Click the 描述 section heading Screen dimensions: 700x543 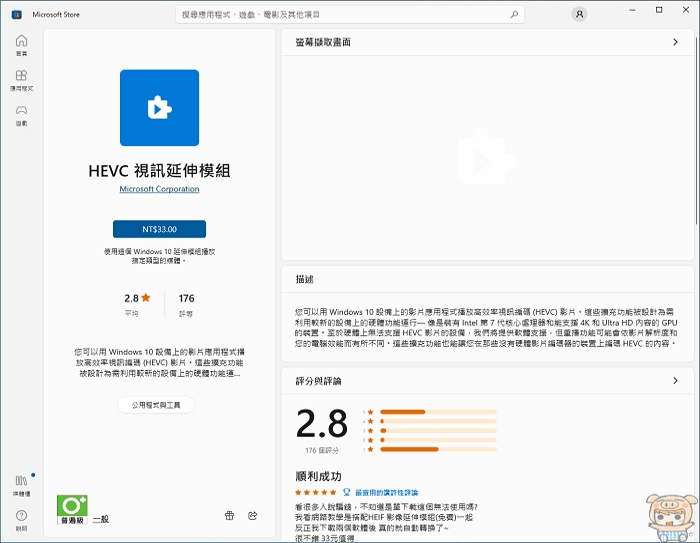pos(304,279)
